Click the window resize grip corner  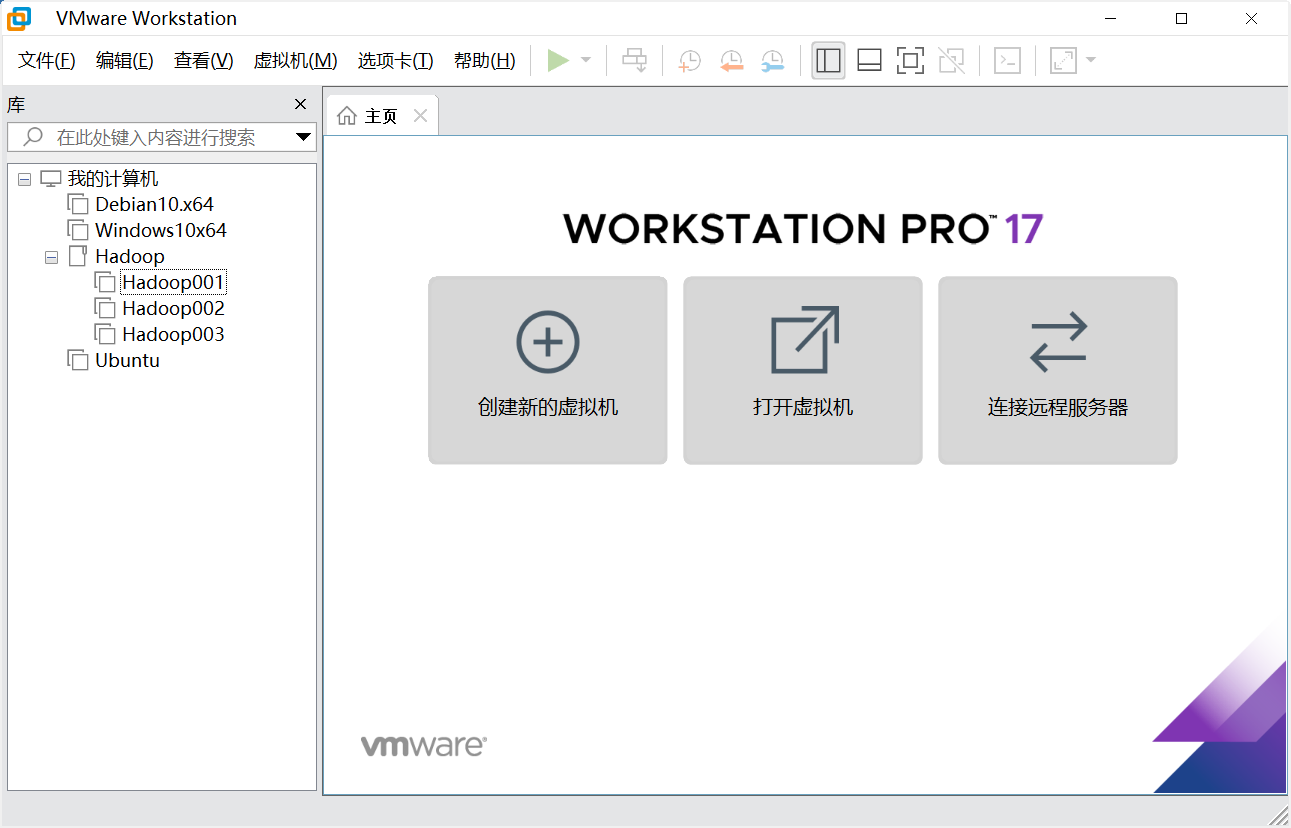pos(1279,816)
